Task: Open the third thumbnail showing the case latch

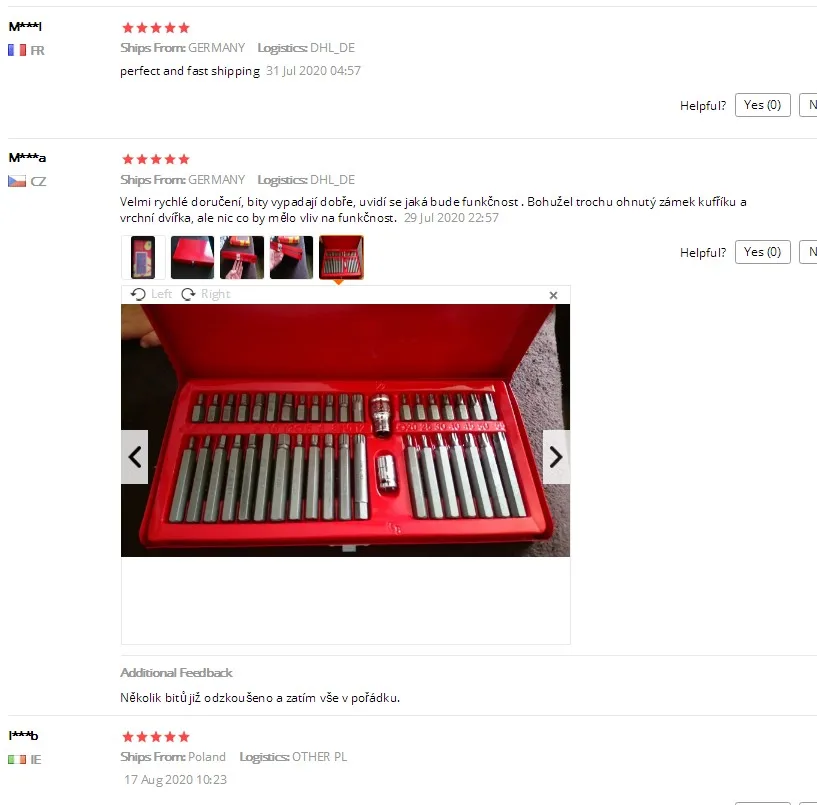Action: point(242,257)
